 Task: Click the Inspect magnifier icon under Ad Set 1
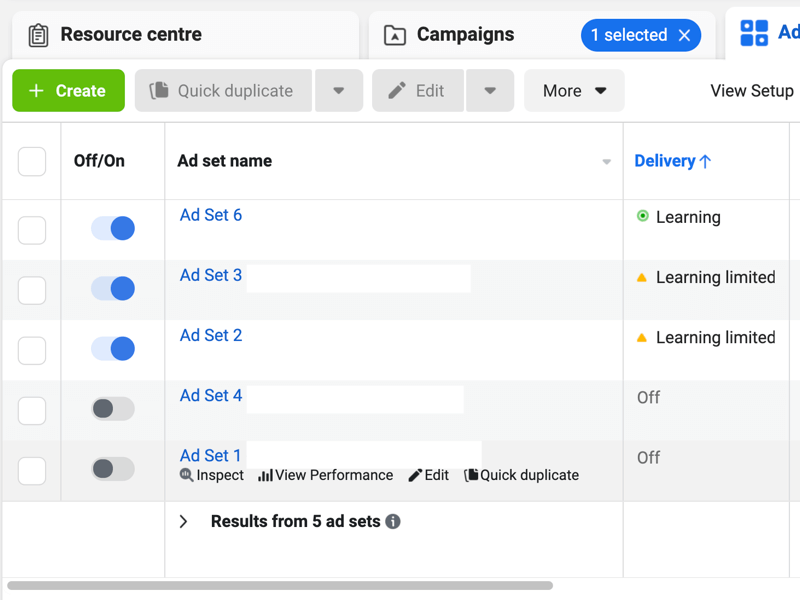point(186,476)
